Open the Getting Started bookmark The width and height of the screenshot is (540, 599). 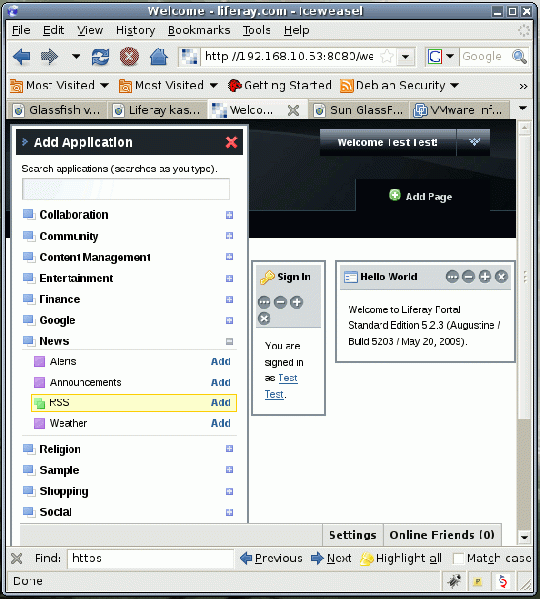(x=280, y=85)
